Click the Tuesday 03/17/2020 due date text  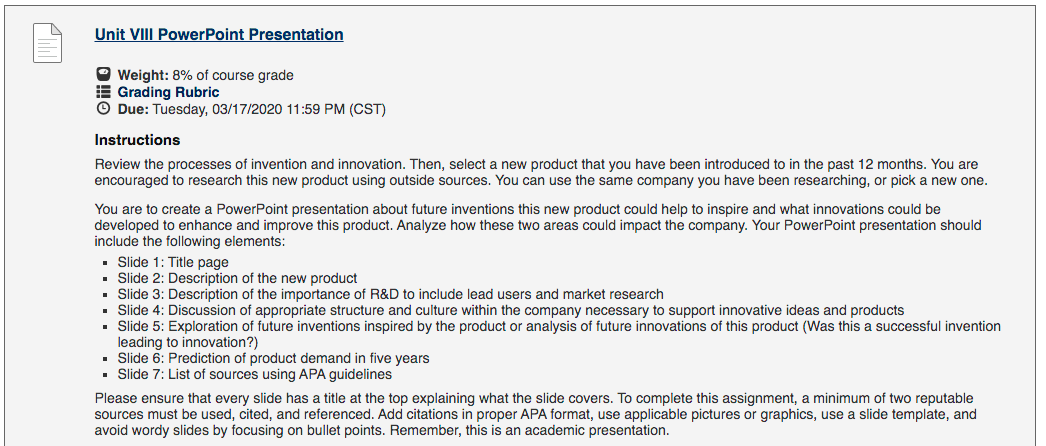click(x=269, y=109)
